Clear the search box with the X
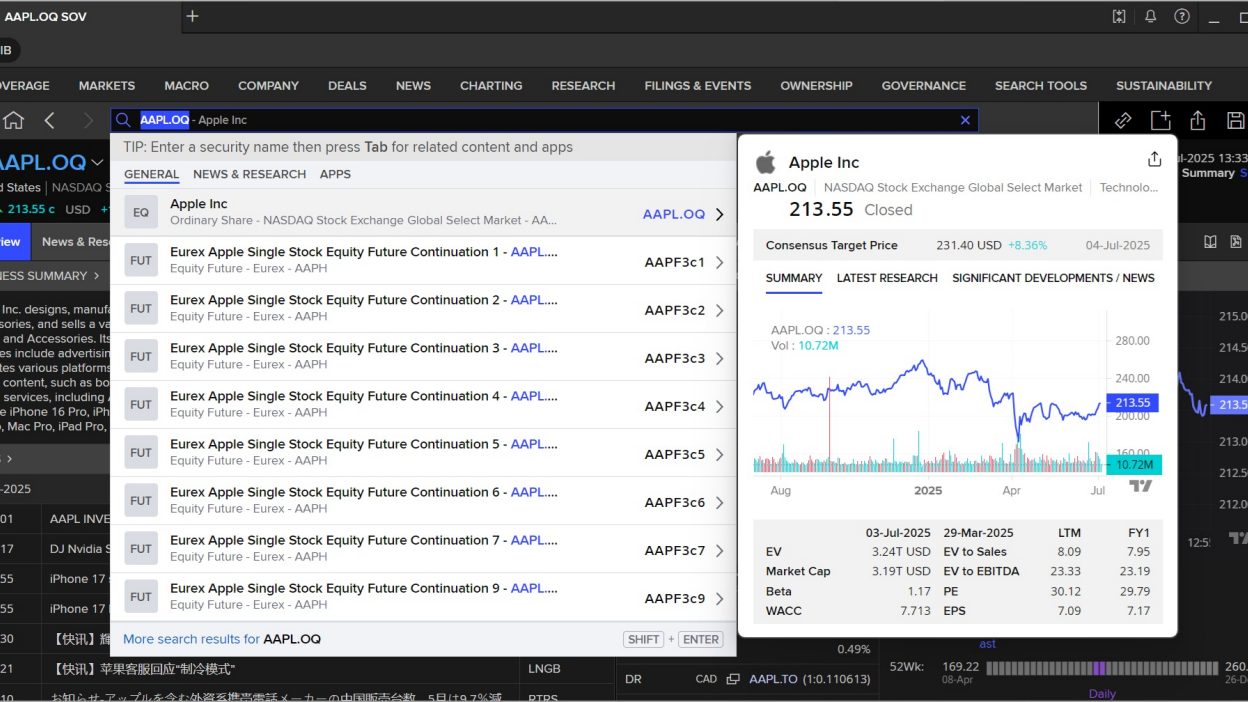Image resolution: width=1248 pixels, height=702 pixels. (965, 120)
